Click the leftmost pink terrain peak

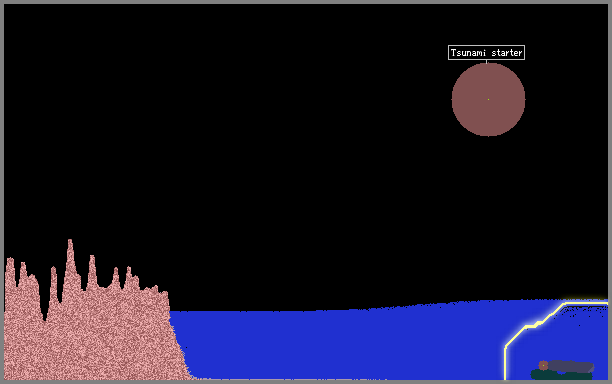10,269
